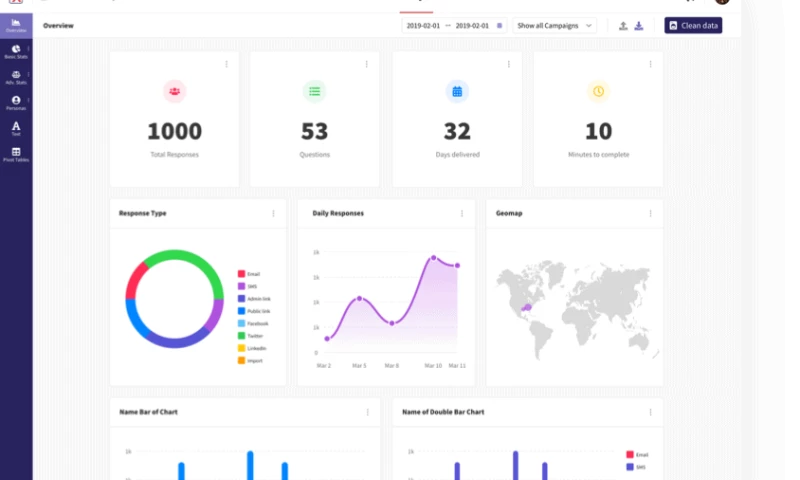This screenshot has width=800, height=480.
Task: Click the start date 2019-02-01 field
Action: pos(424,25)
